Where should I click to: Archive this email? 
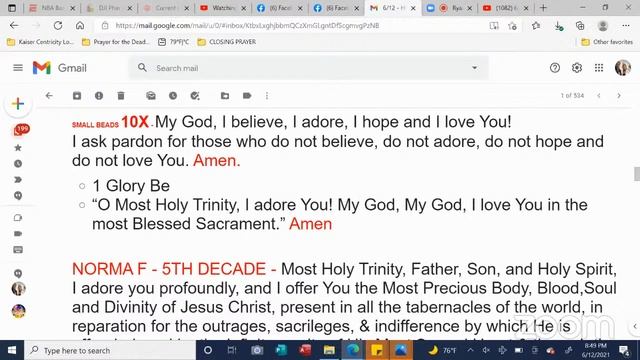pos(77,96)
